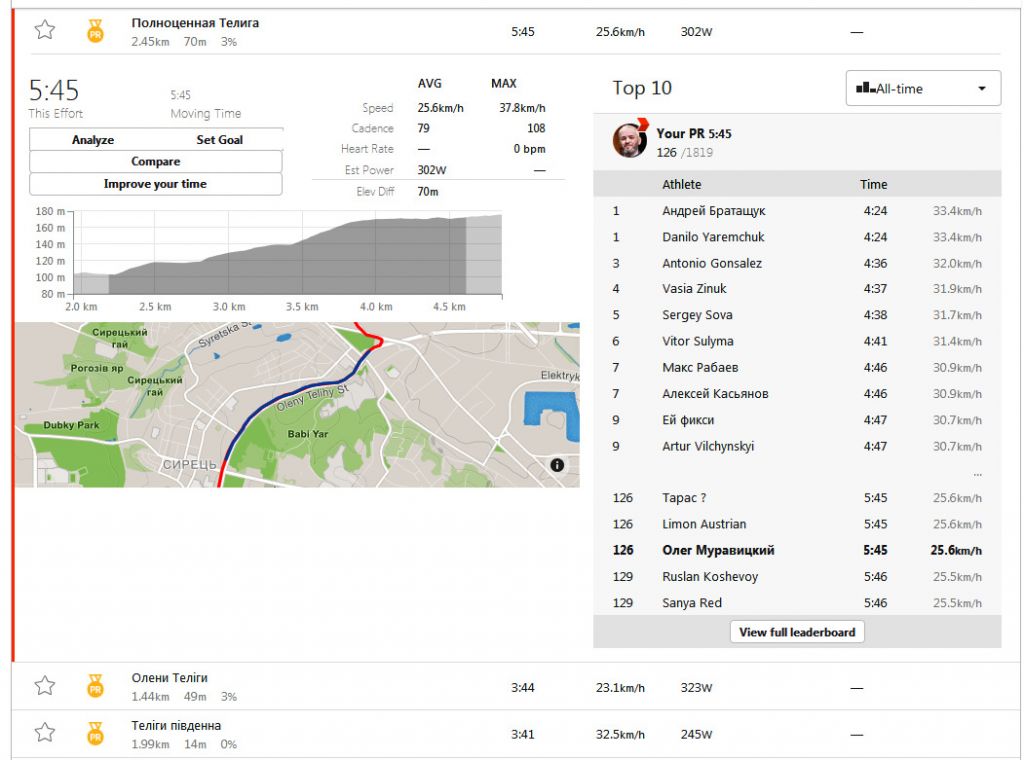Click PR medal icon for Полноценная Телига
Screen dimensions: 1024x760
pos(95,31)
